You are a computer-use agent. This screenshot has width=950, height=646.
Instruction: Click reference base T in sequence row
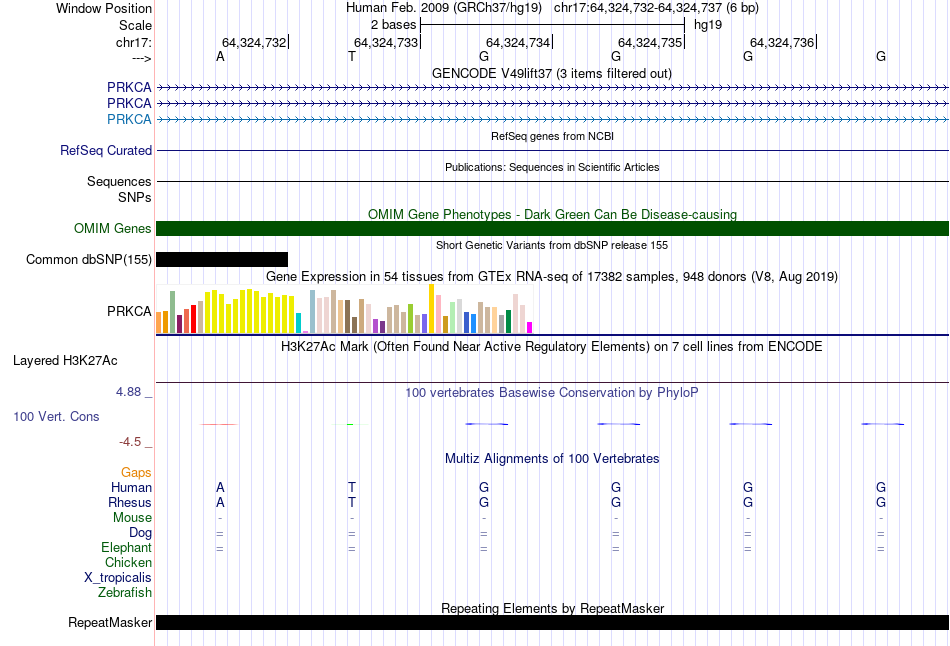[352, 56]
